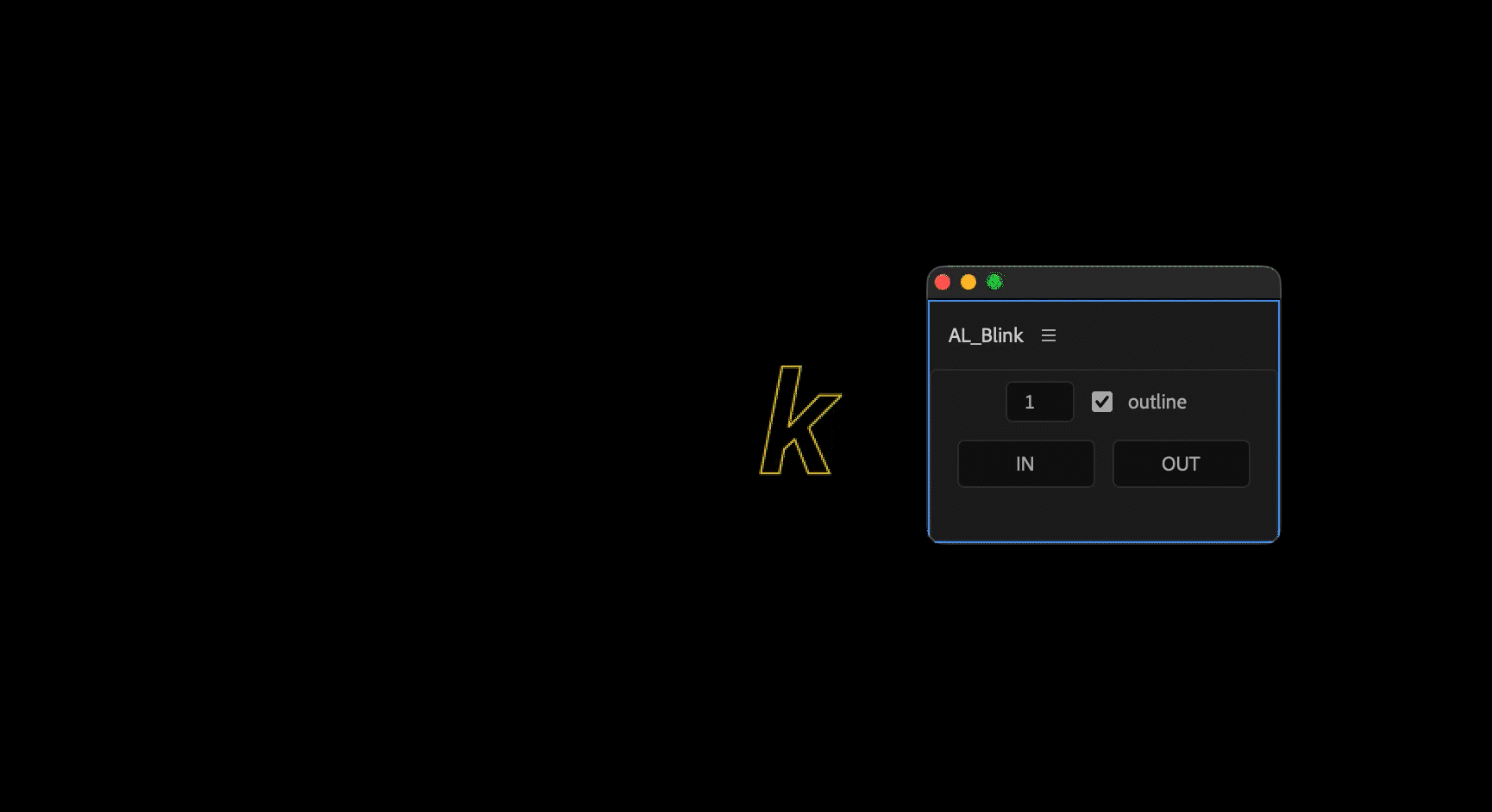
Task: Click empty panel area below OUT button
Action: [1181, 515]
